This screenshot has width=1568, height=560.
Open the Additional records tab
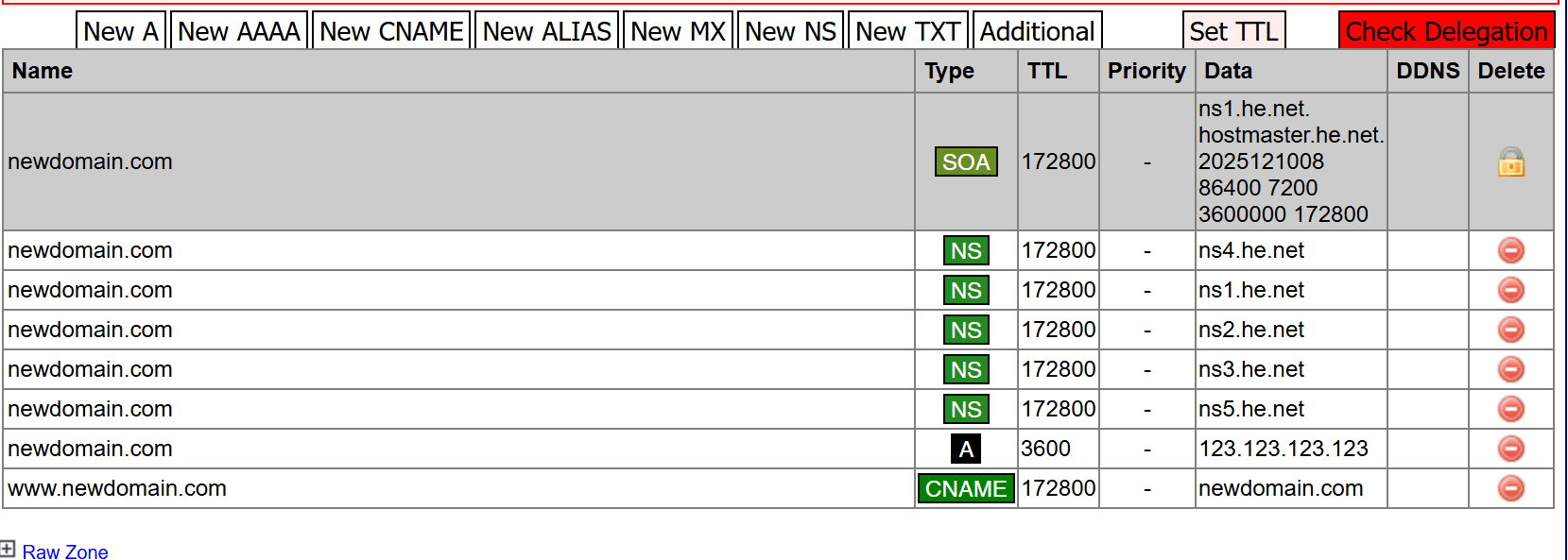1037,31
